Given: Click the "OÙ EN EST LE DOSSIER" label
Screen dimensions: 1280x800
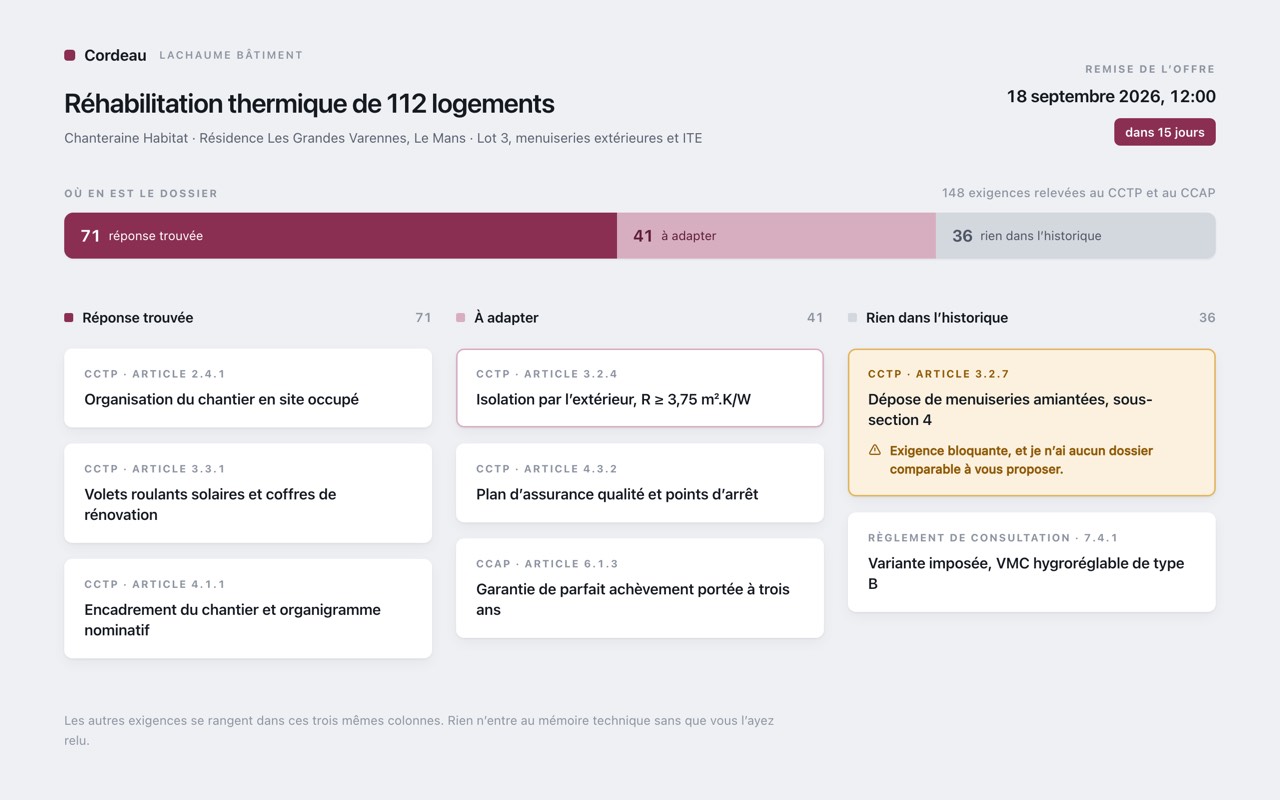Looking at the screenshot, I should pyautogui.click(x=141, y=194).
